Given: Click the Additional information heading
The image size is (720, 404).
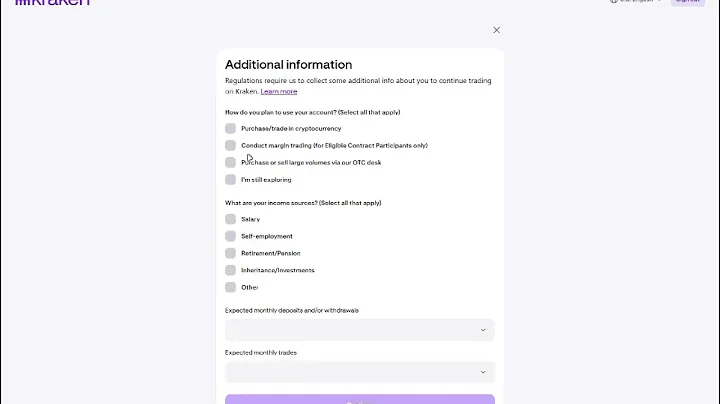Looking at the screenshot, I should coord(288,65).
